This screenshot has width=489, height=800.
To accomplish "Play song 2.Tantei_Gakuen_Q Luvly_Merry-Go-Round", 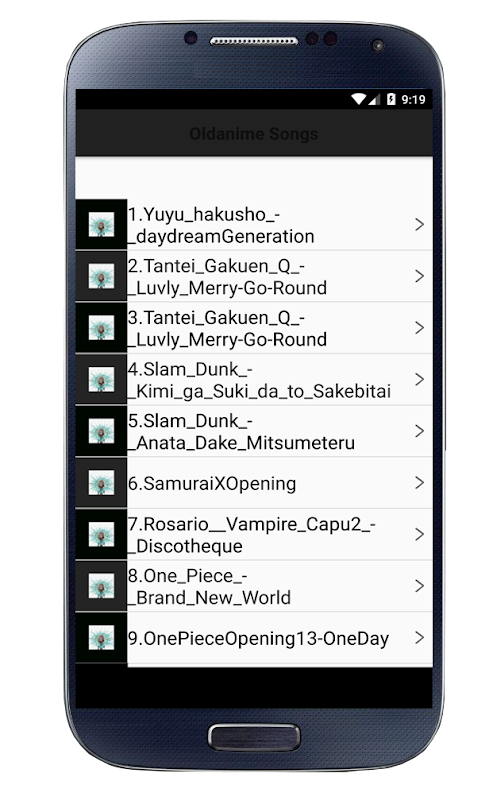I will [227, 277].
